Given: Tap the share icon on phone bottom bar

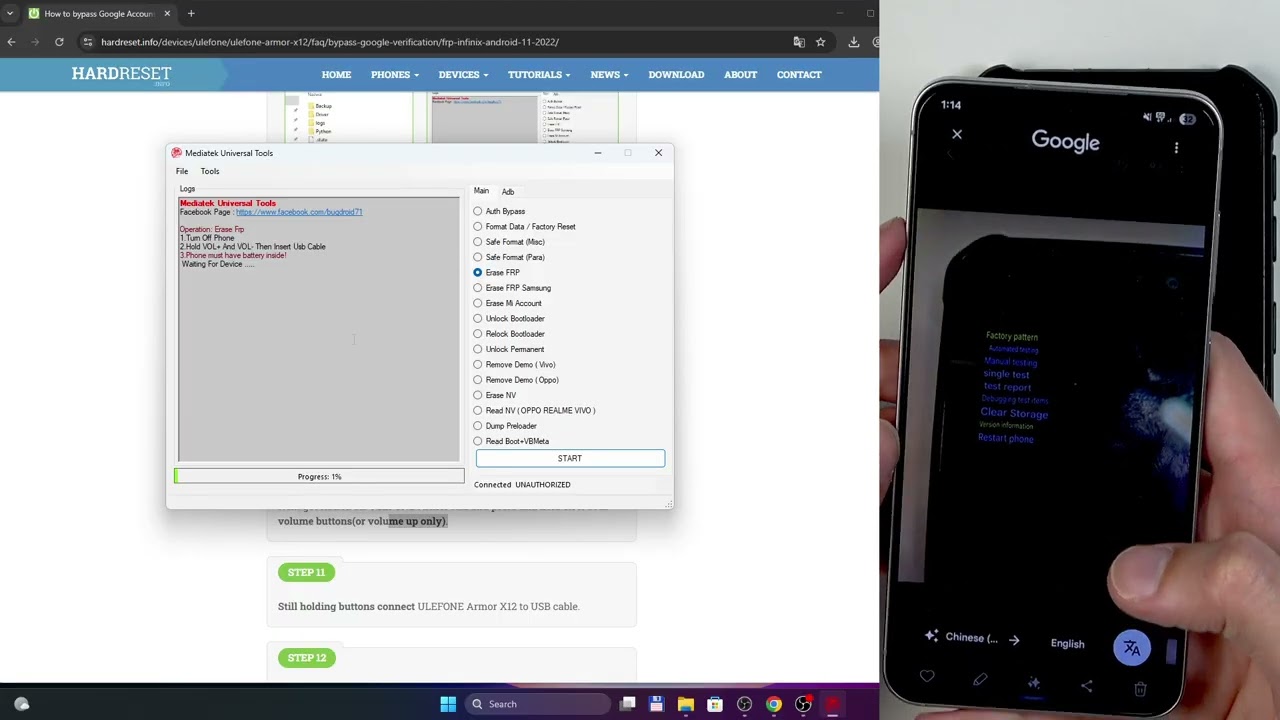Looking at the screenshot, I should coord(1087,686).
